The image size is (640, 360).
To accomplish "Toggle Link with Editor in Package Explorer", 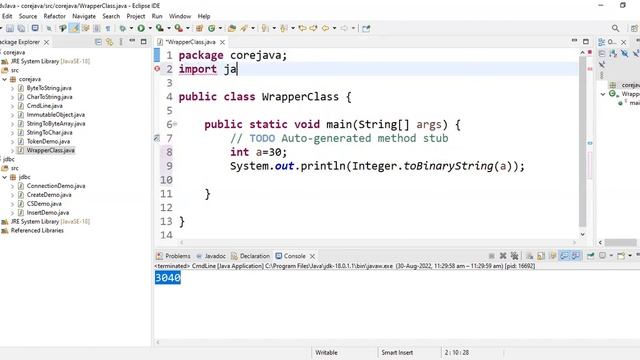I will [x=109, y=42].
